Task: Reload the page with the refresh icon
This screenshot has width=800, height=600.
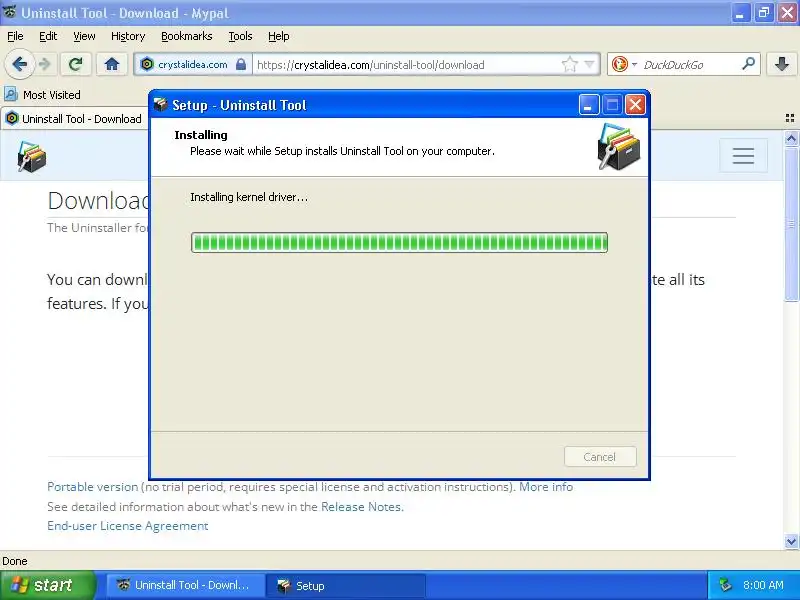Action: click(x=76, y=64)
